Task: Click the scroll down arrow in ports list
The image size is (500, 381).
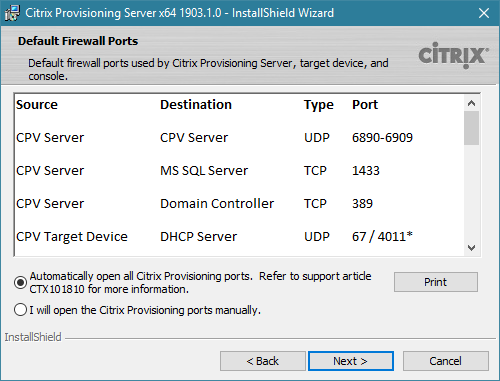Action: [x=471, y=248]
